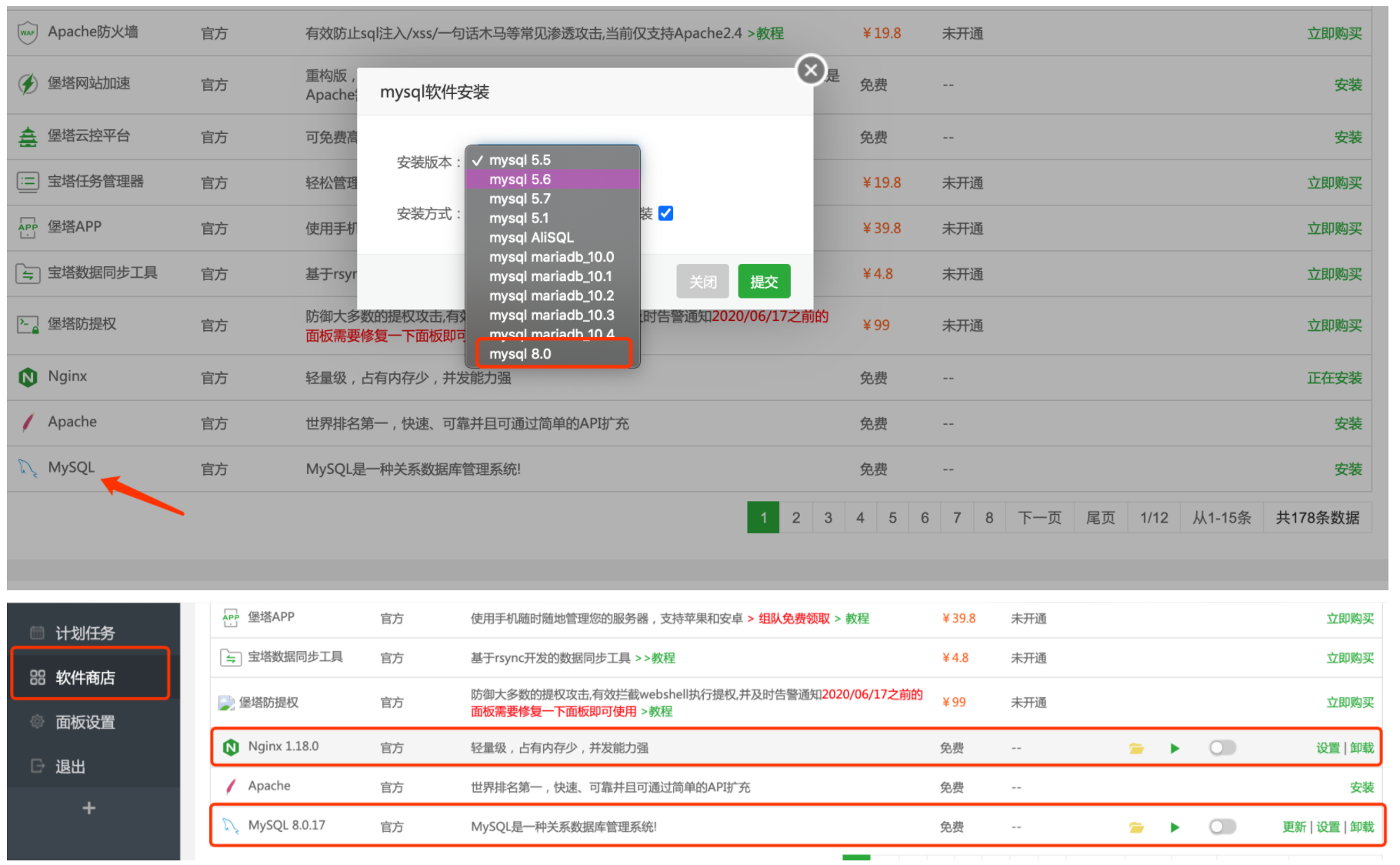Click 安装 link for 堡塔云控平台
This screenshot has height=865, width=1400.
click(x=1348, y=137)
